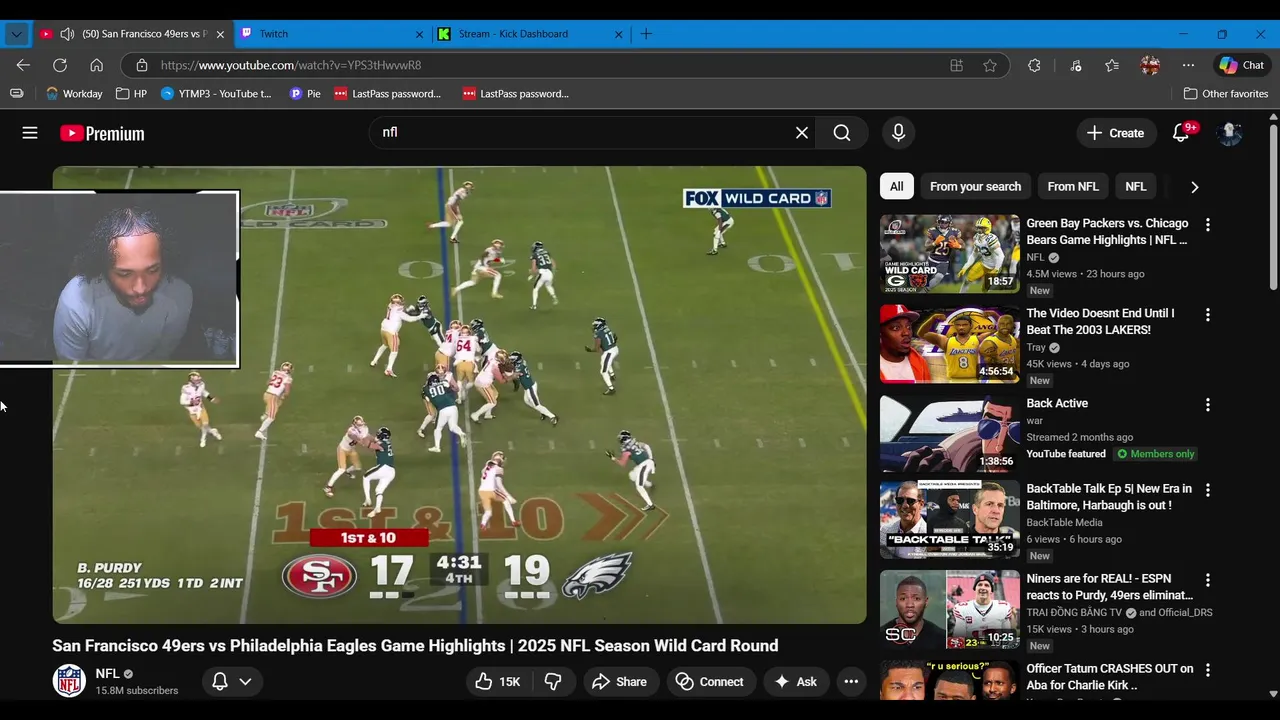Reload the current page

pos(60,65)
